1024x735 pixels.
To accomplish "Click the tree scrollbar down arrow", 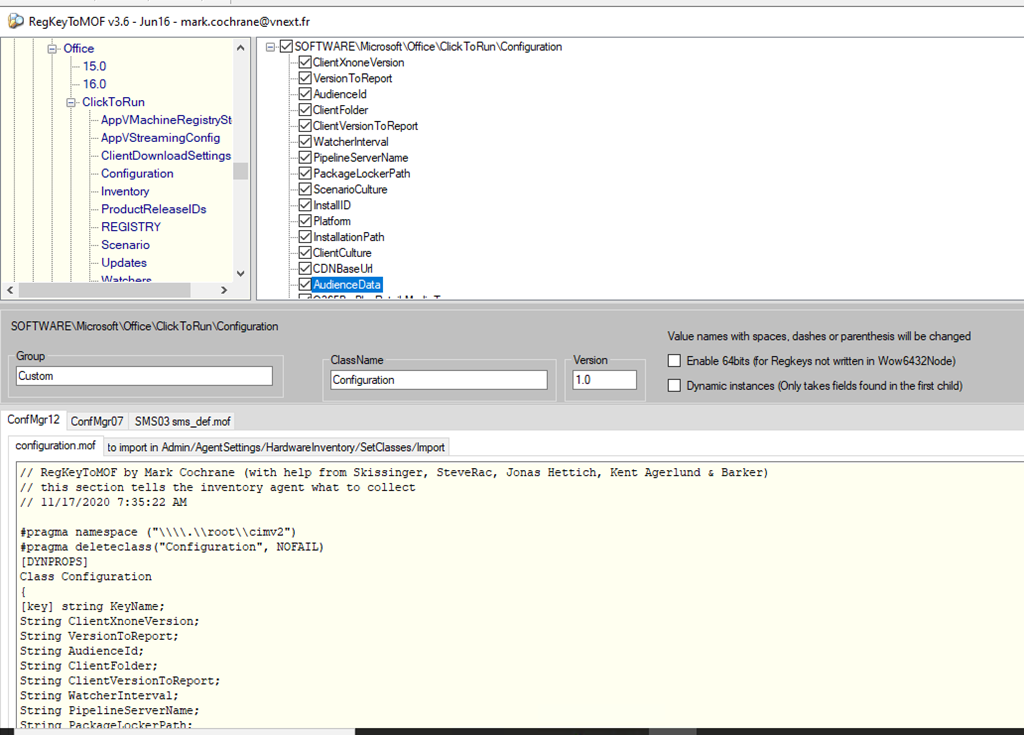I will pyautogui.click(x=240, y=274).
